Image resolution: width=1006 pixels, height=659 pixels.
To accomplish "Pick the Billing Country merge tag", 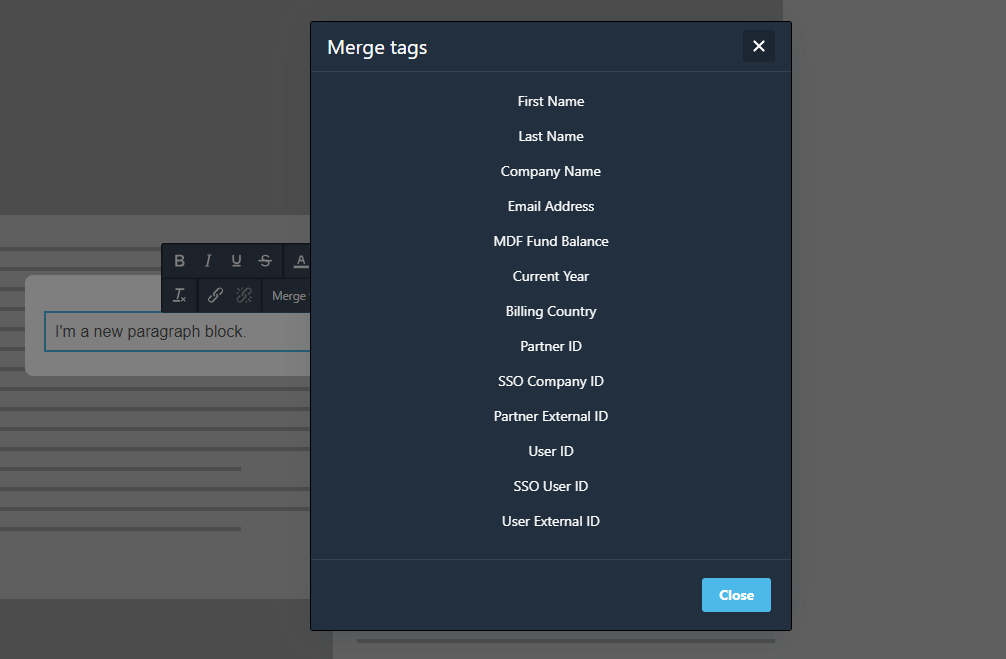I will click(550, 311).
